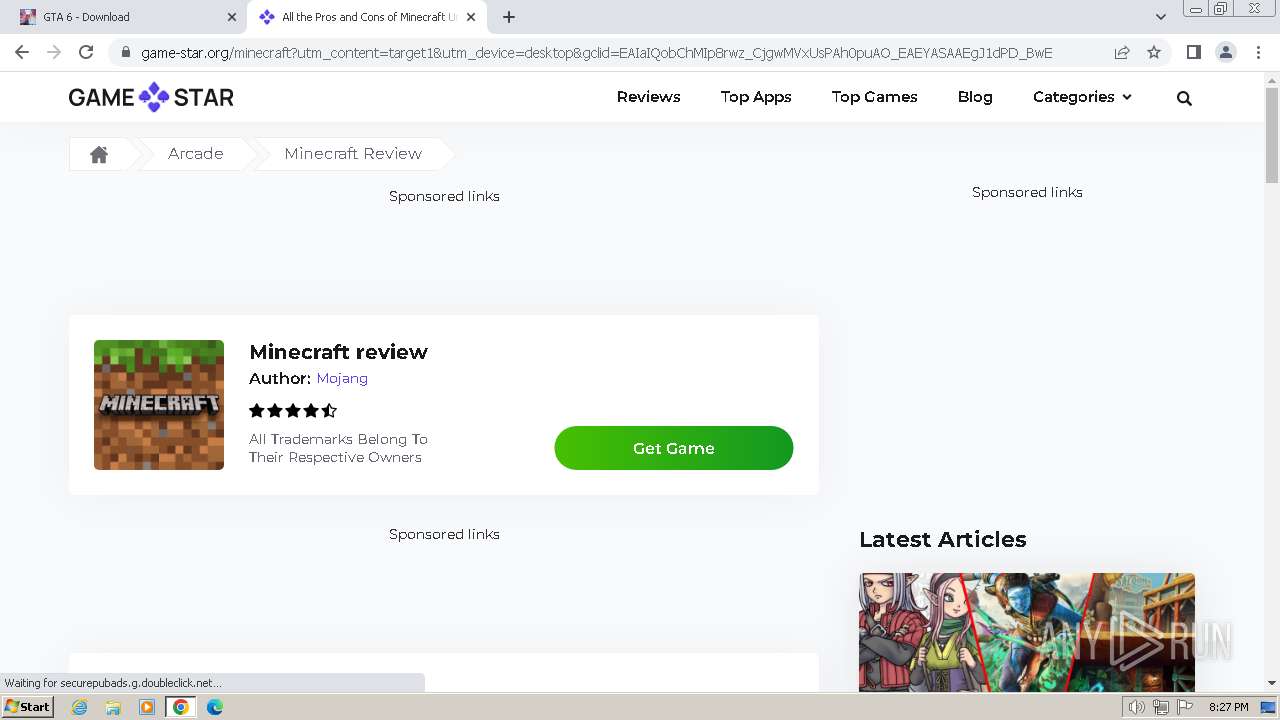Reload the current page
Image resolution: width=1280 pixels, height=720 pixels.
coord(86,52)
